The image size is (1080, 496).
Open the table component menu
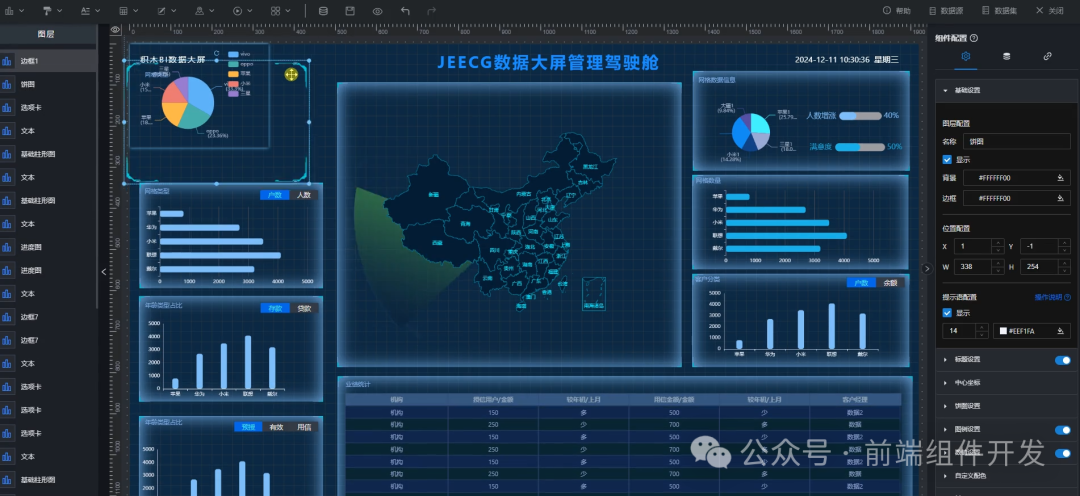point(128,11)
